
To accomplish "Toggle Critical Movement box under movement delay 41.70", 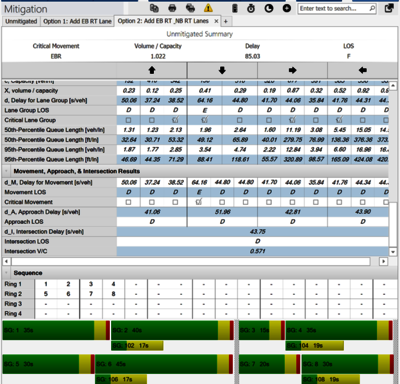I will [269, 202].
